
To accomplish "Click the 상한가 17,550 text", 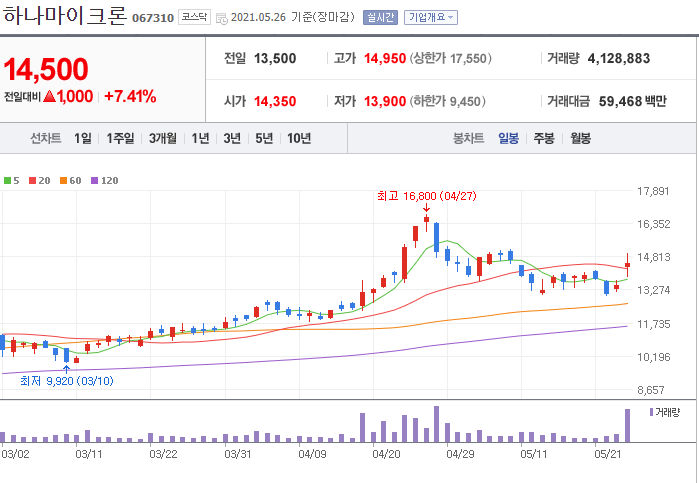I will tap(450, 58).
